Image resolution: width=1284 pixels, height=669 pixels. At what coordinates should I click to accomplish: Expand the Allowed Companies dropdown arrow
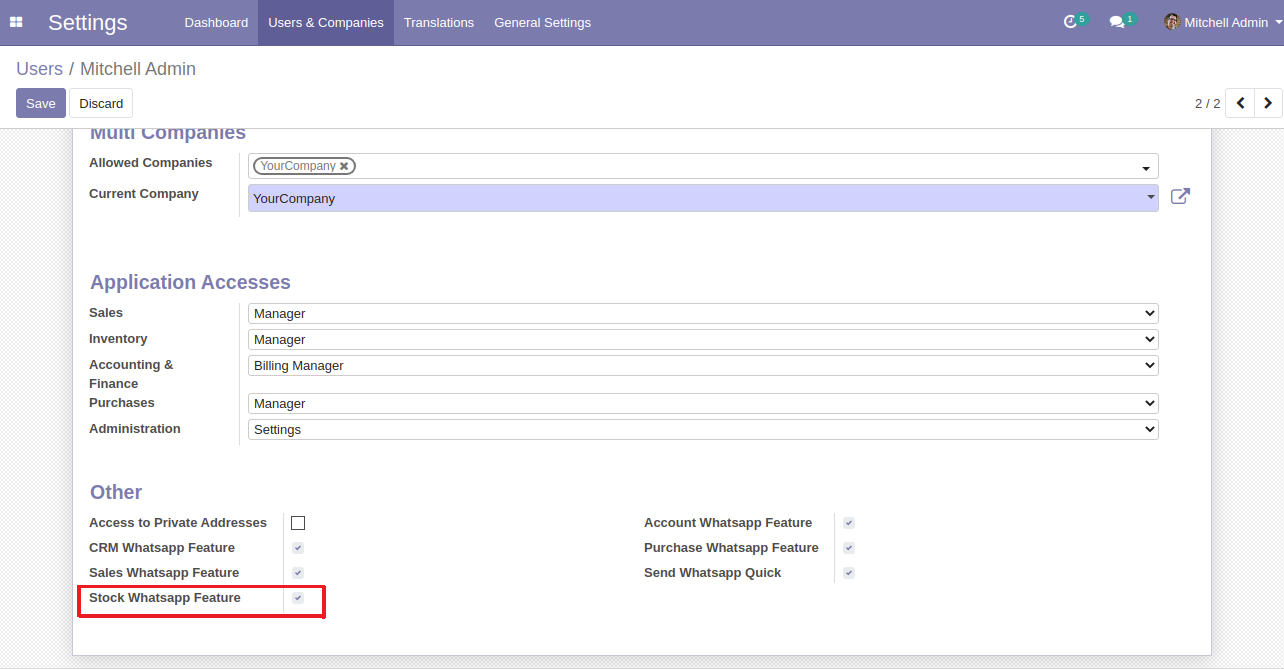click(1146, 168)
